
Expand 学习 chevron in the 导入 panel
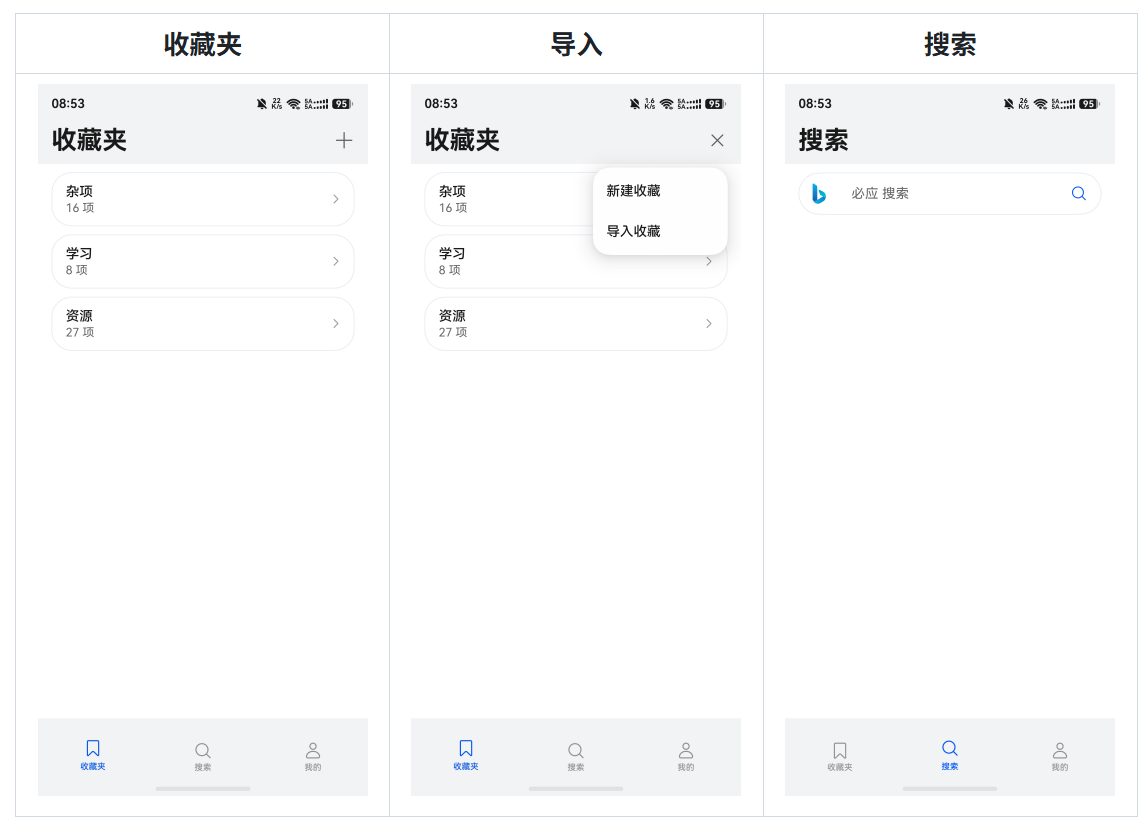point(708,261)
